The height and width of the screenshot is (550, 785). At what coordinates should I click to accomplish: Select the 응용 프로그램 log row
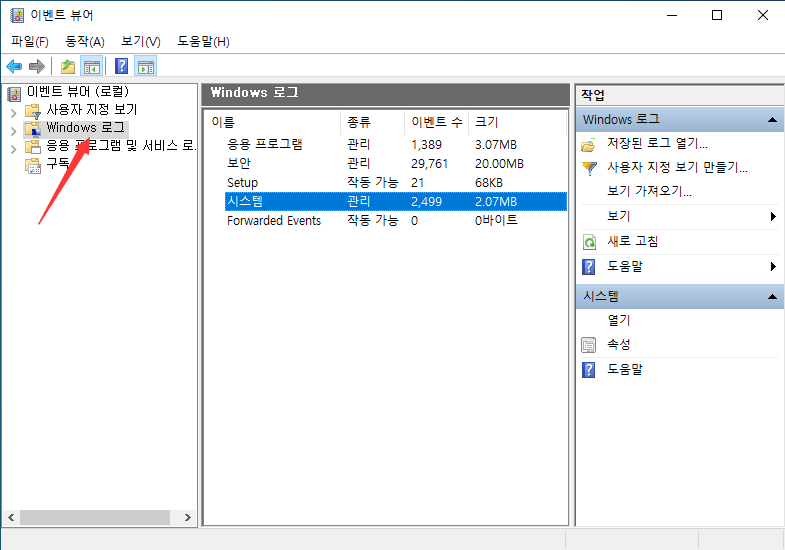[396, 145]
